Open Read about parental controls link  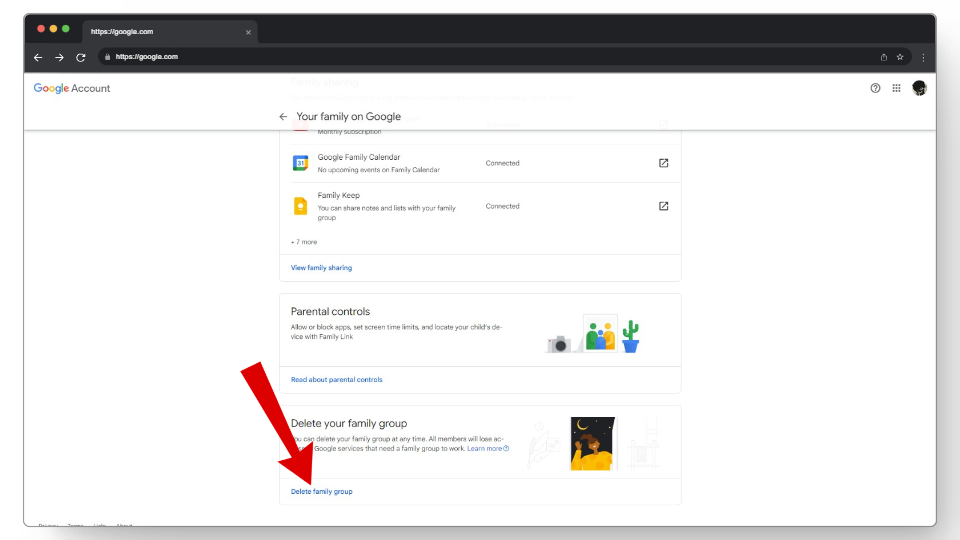[337, 380]
